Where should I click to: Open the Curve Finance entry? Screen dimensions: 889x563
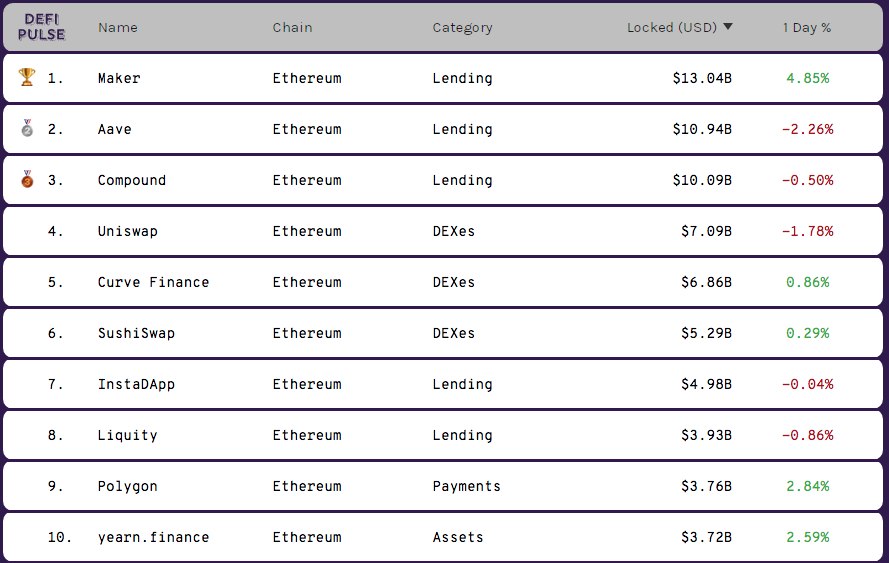[x=153, y=282]
